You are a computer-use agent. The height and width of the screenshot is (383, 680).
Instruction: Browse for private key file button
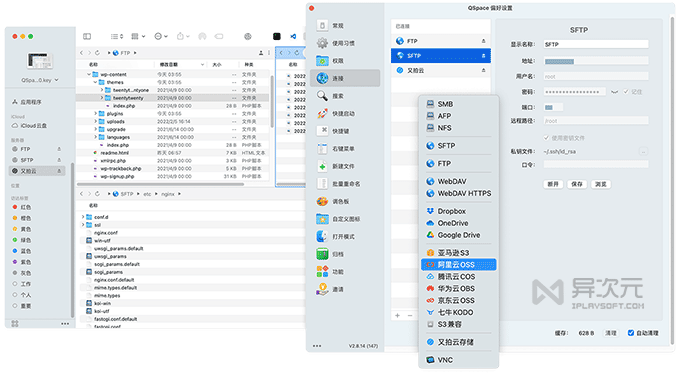coord(643,151)
